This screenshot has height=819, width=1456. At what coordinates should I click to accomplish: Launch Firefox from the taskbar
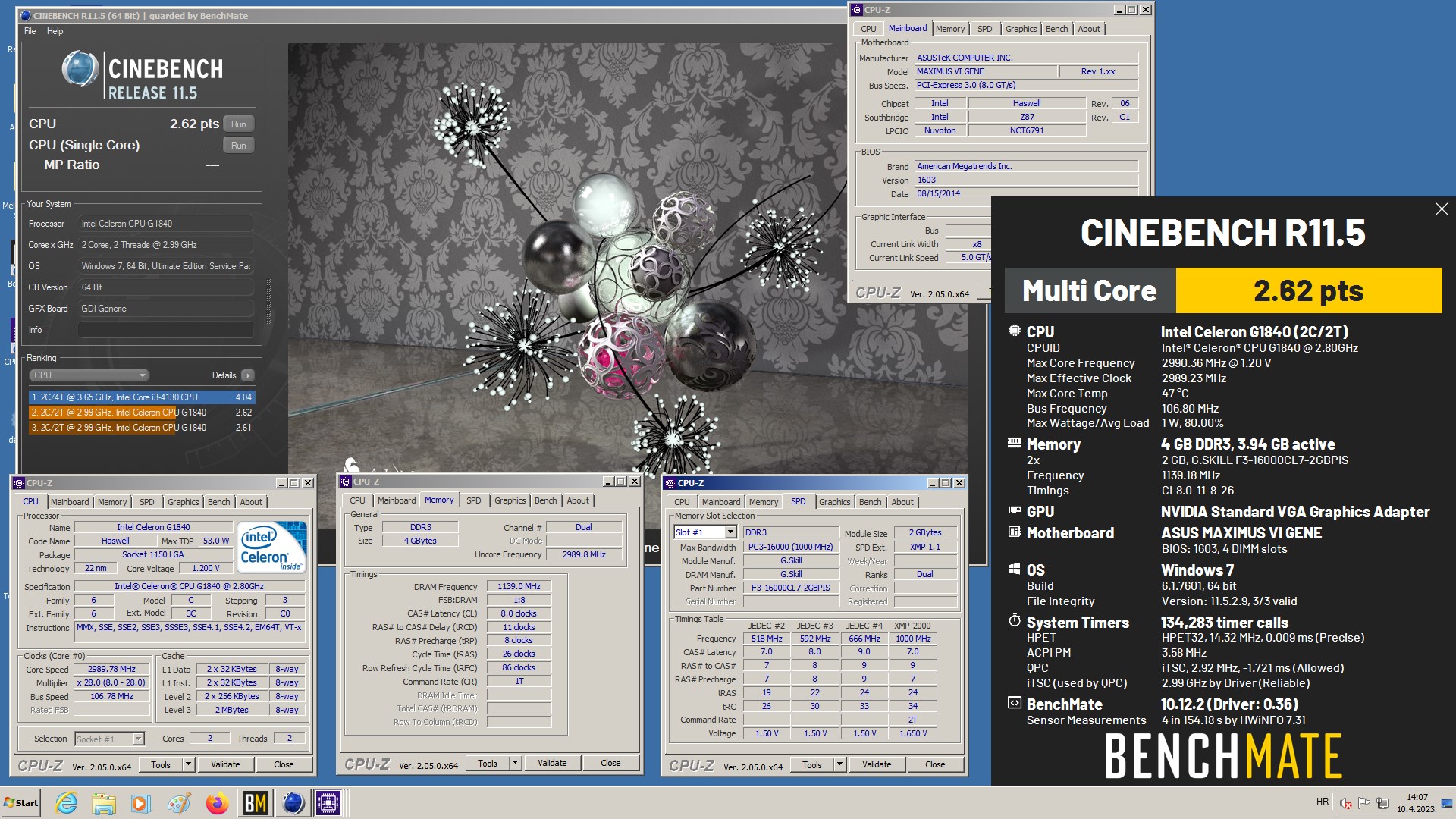coord(217,802)
